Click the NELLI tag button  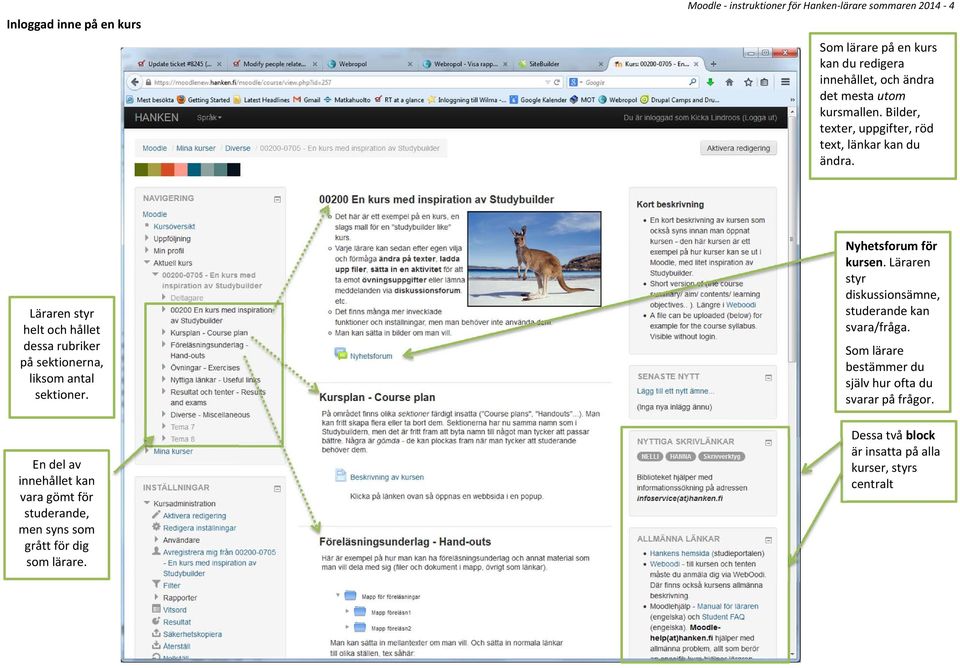point(650,456)
